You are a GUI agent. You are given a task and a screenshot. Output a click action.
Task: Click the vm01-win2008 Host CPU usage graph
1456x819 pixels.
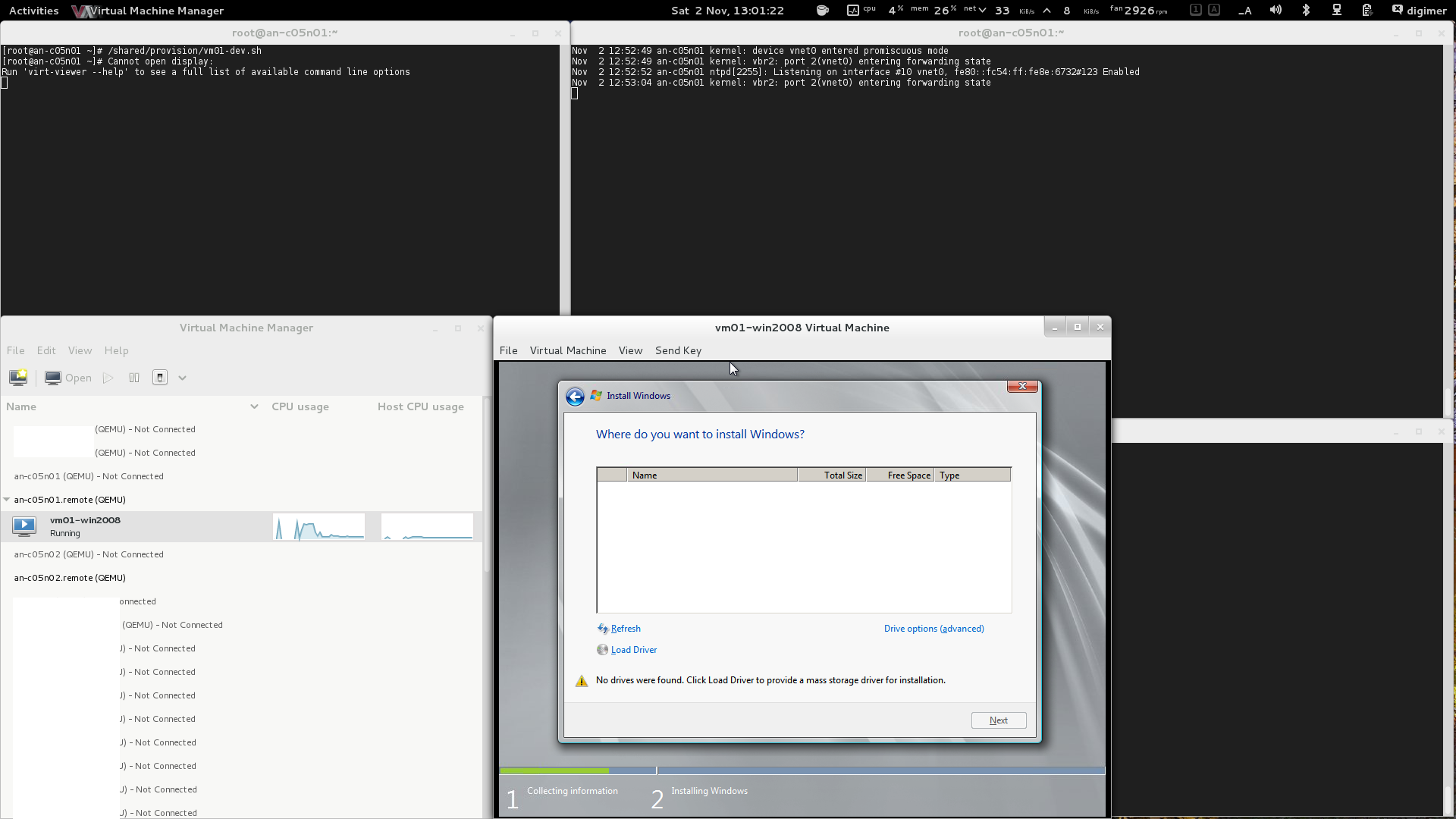(427, 527)
